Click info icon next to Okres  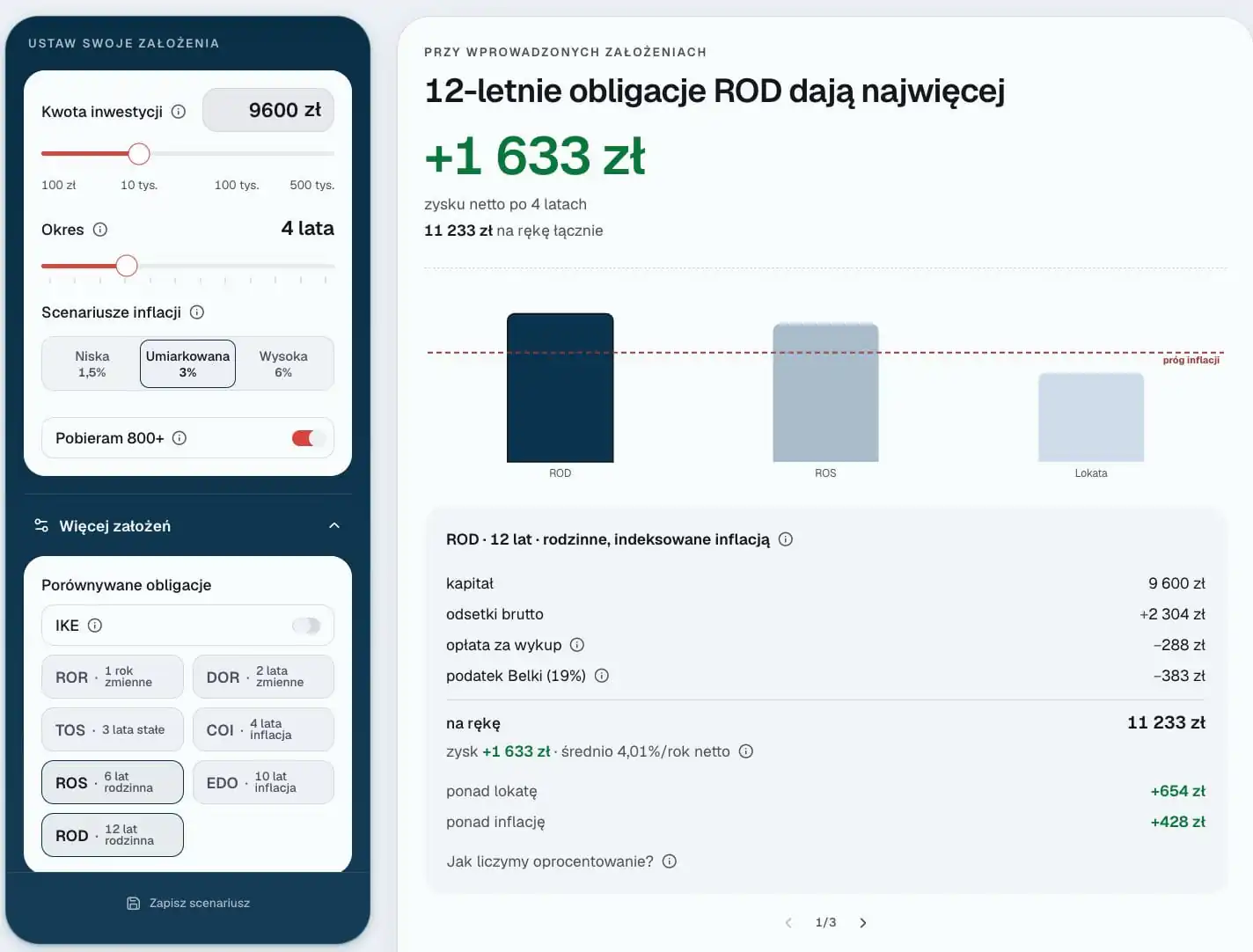click(x=100, y=230)
